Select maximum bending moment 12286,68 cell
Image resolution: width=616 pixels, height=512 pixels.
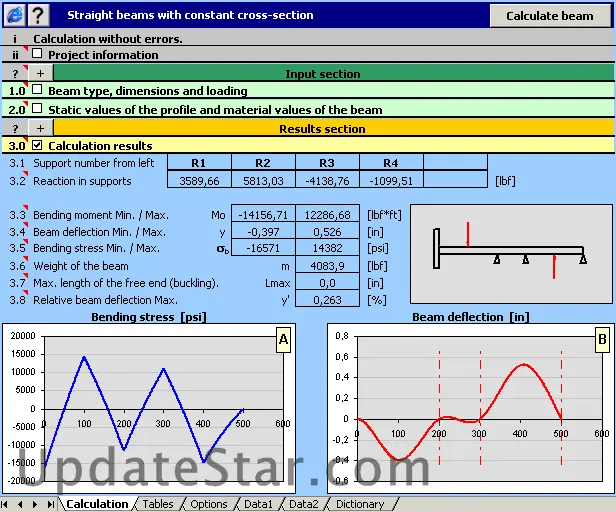coord(327,215)
